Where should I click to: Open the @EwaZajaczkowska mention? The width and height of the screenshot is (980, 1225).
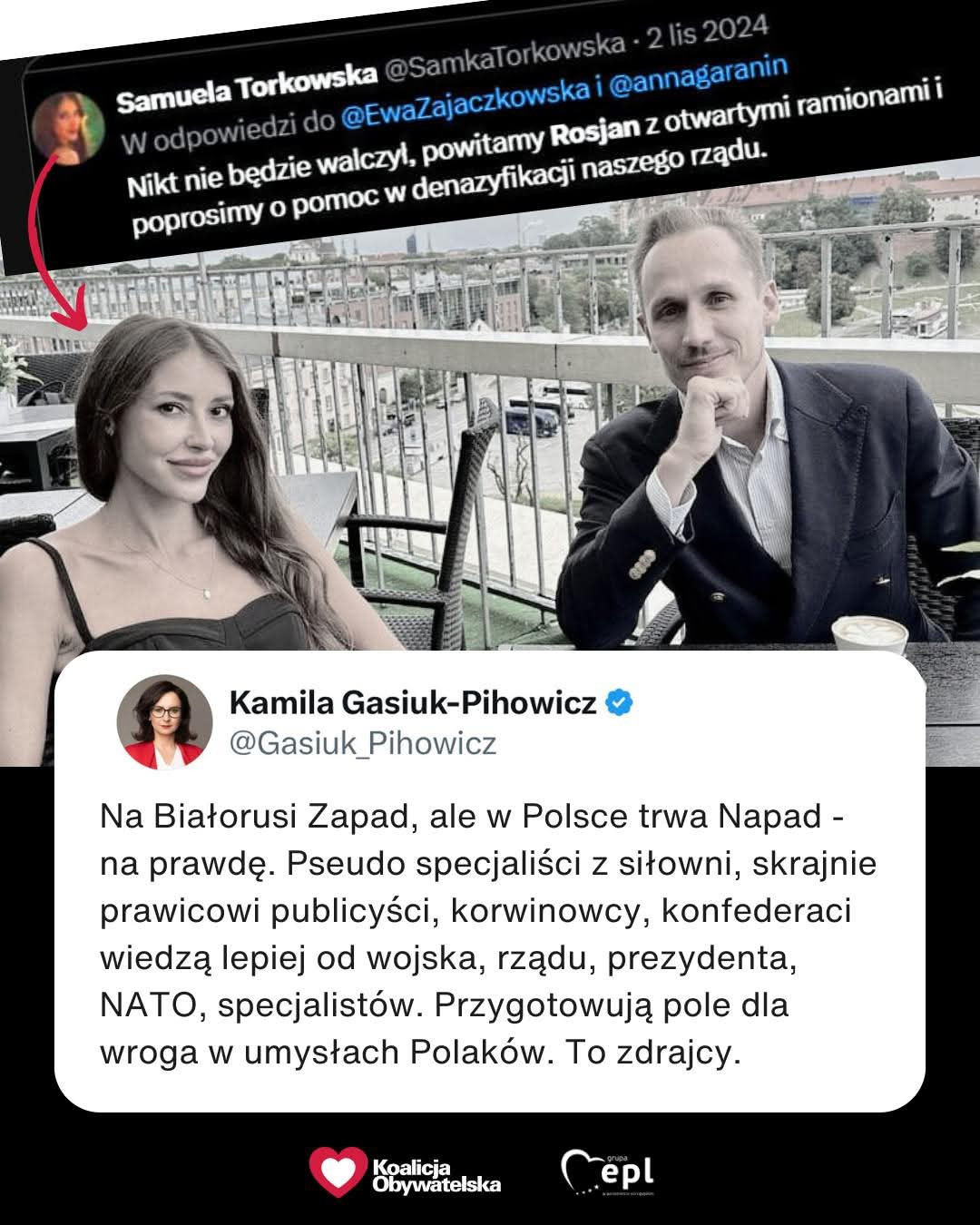coord(457,102)
